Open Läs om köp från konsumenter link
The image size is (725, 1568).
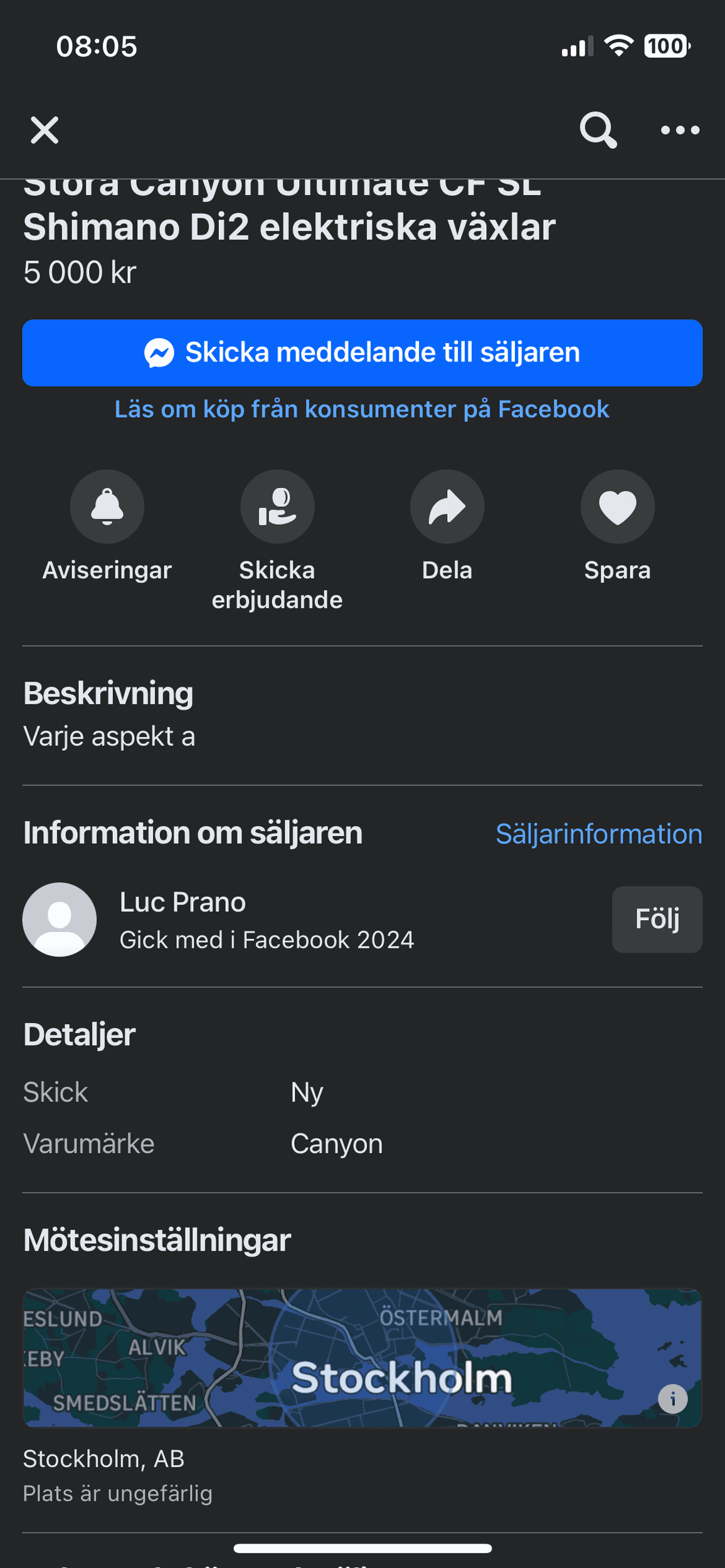pos(362,410)
